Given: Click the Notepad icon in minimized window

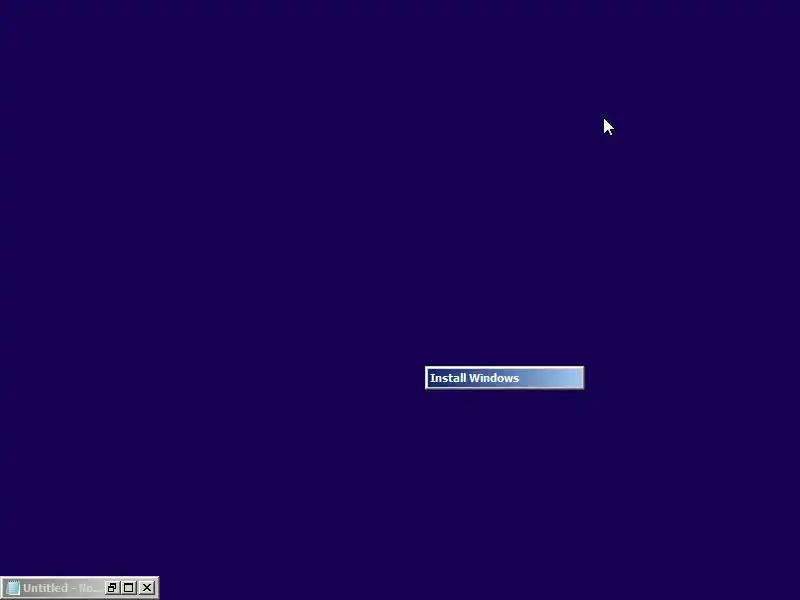Looking at the screenshot, I should point(13,588).
